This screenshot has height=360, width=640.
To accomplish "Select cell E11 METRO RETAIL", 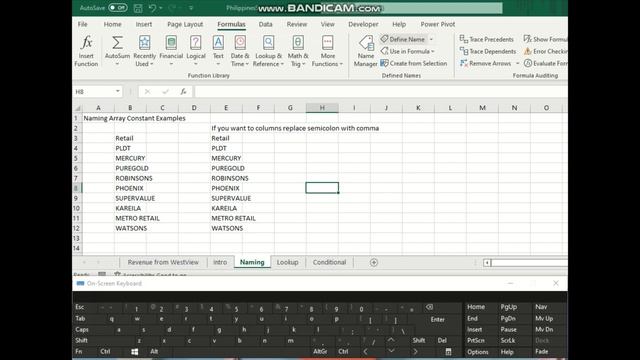I will [x=226, y=218].
